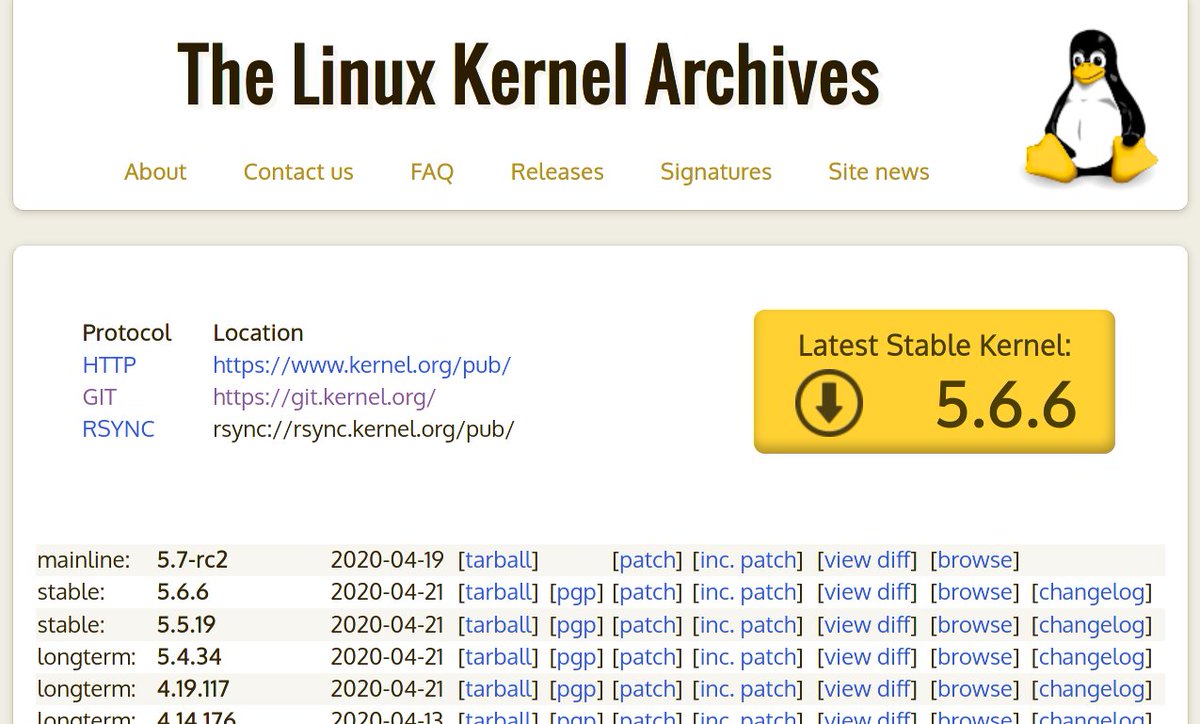View diff for longterm 5.4.34

pos(868,657)
